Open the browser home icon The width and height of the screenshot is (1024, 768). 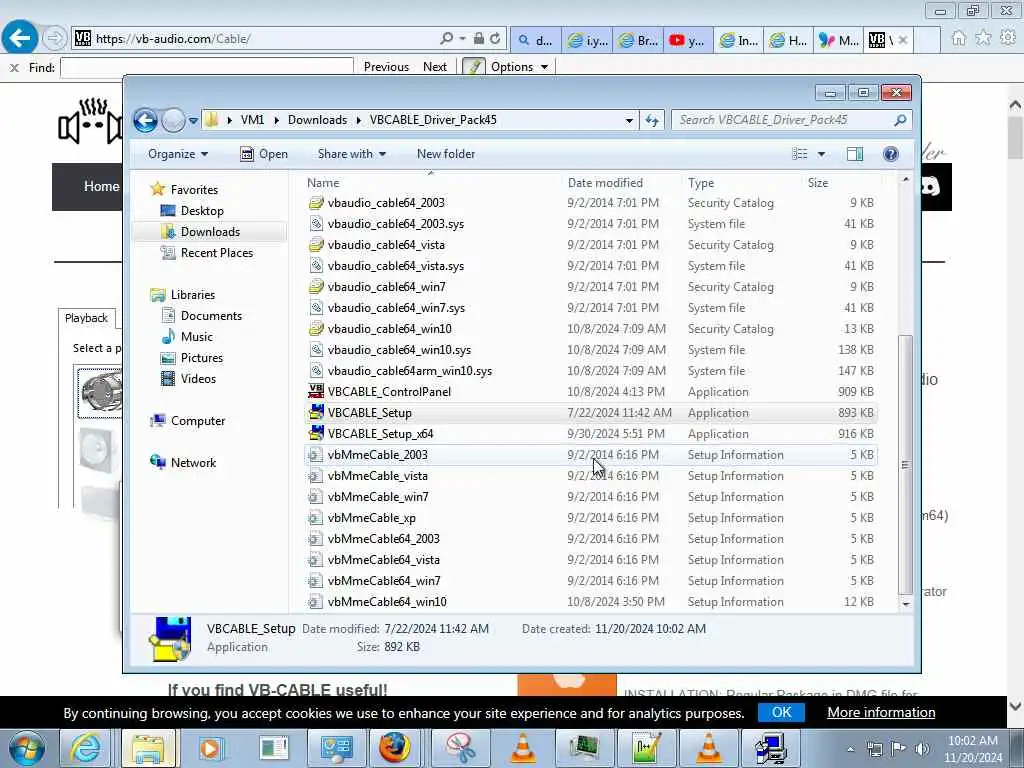tap(958, 39)
